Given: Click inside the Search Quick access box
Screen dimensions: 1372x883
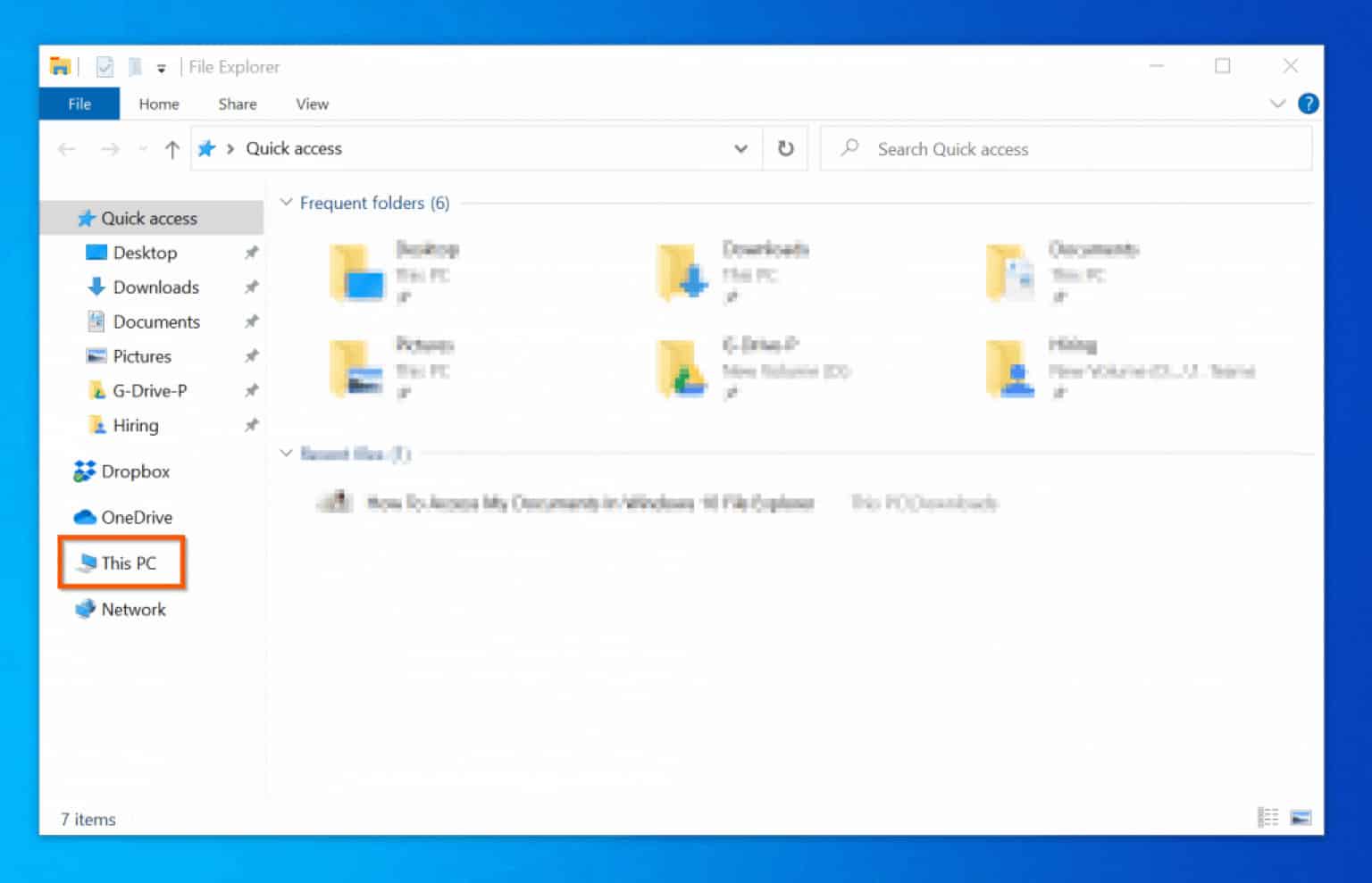Looking at the screenshot, I should tap(983, 148).
